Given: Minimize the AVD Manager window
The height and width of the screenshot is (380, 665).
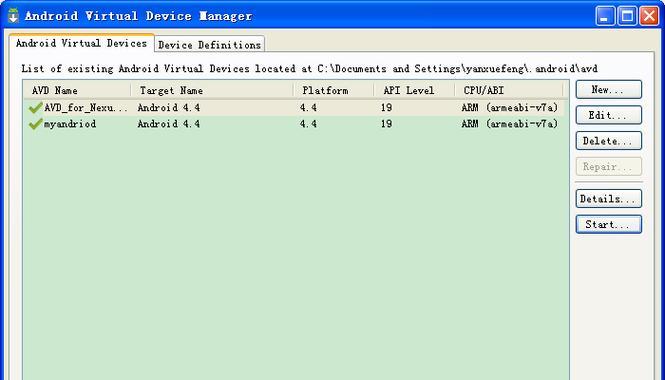Looking at the screenshot, I should [604, 16].
